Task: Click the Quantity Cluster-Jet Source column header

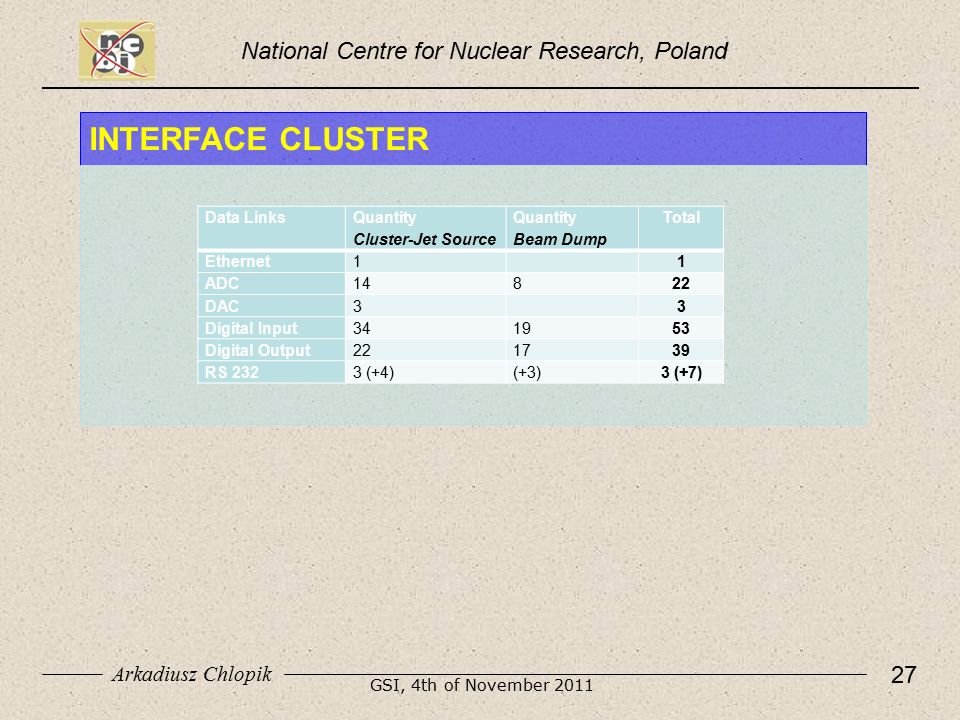Action: coord(424,228)
